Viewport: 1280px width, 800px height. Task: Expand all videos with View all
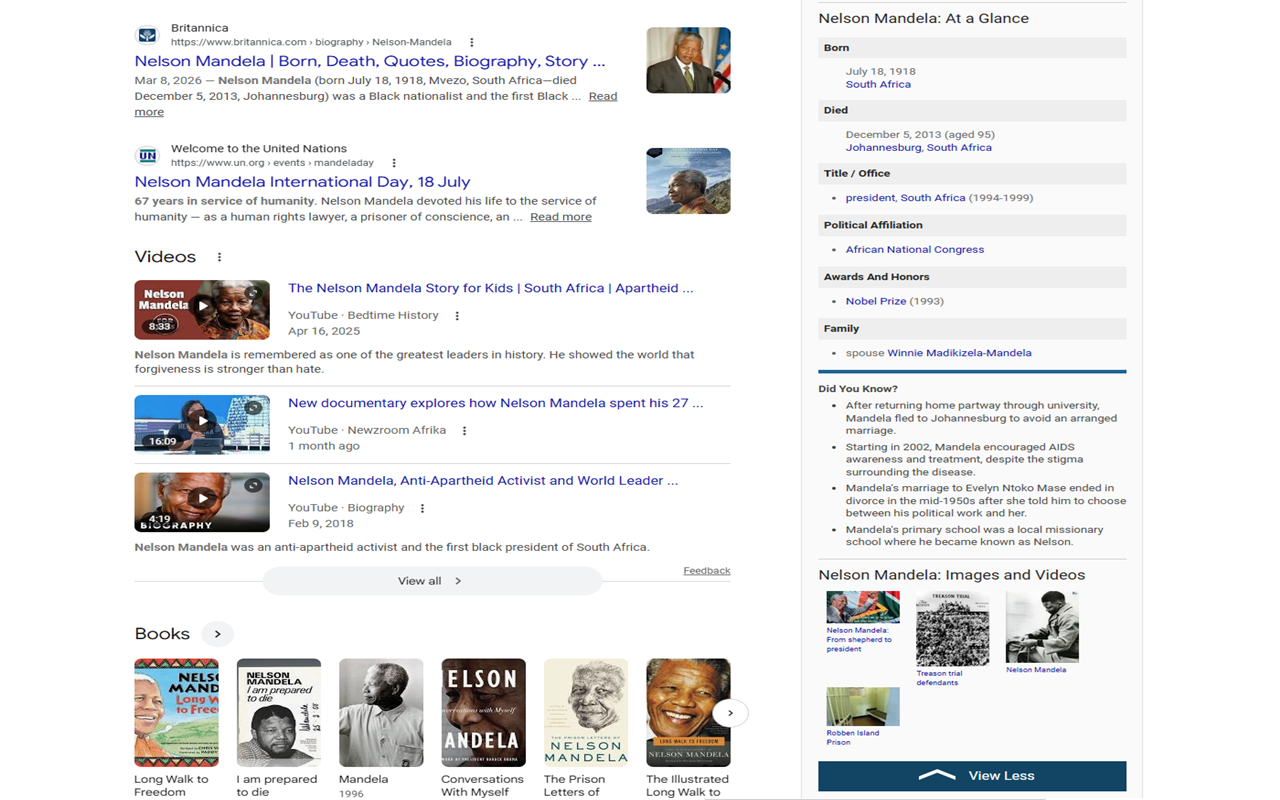tap(432, 581)
